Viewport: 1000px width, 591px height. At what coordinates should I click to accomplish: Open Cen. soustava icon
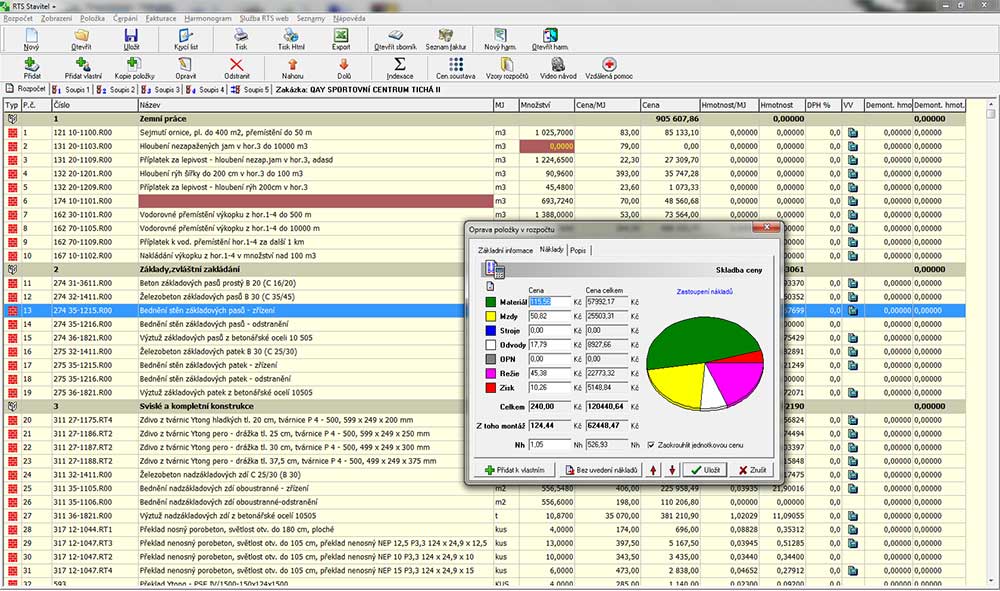point(455,64)
